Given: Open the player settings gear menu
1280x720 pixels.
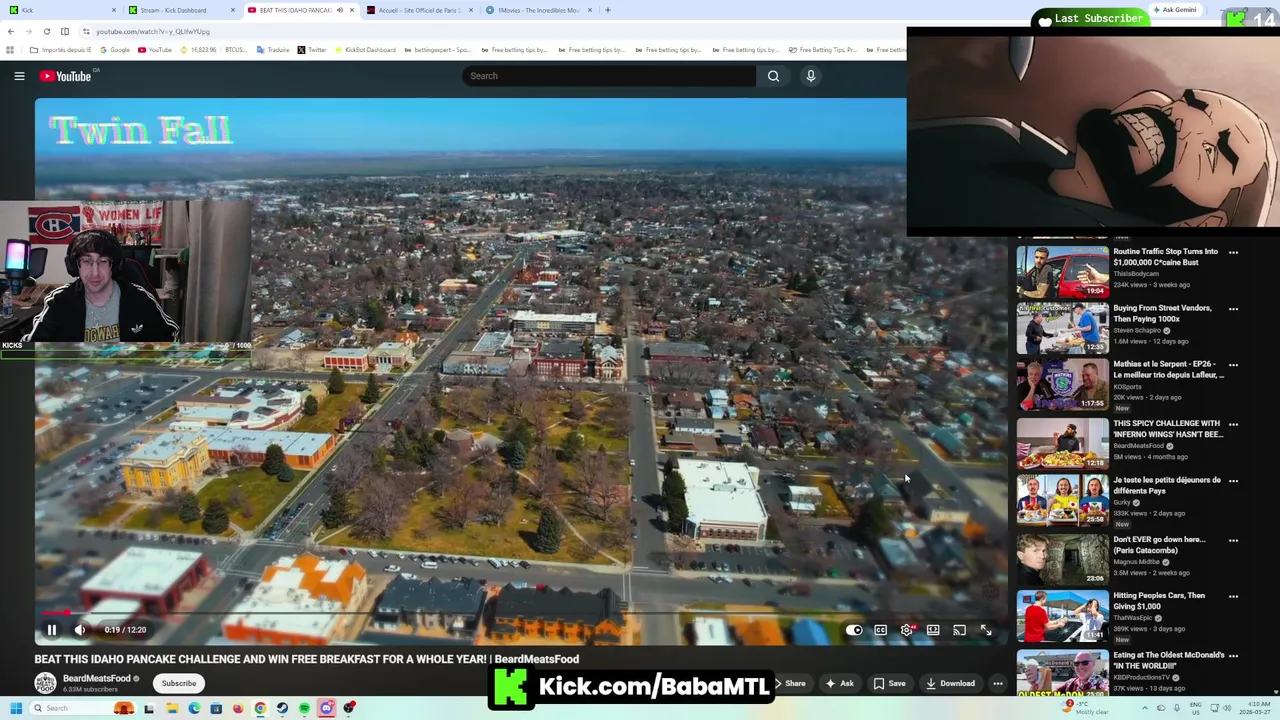Looking at the screenshot, I should point(907,630).
